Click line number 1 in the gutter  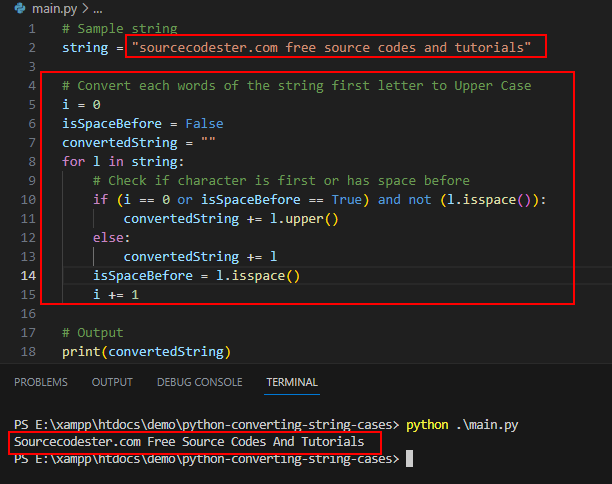[x=32, y=29]
